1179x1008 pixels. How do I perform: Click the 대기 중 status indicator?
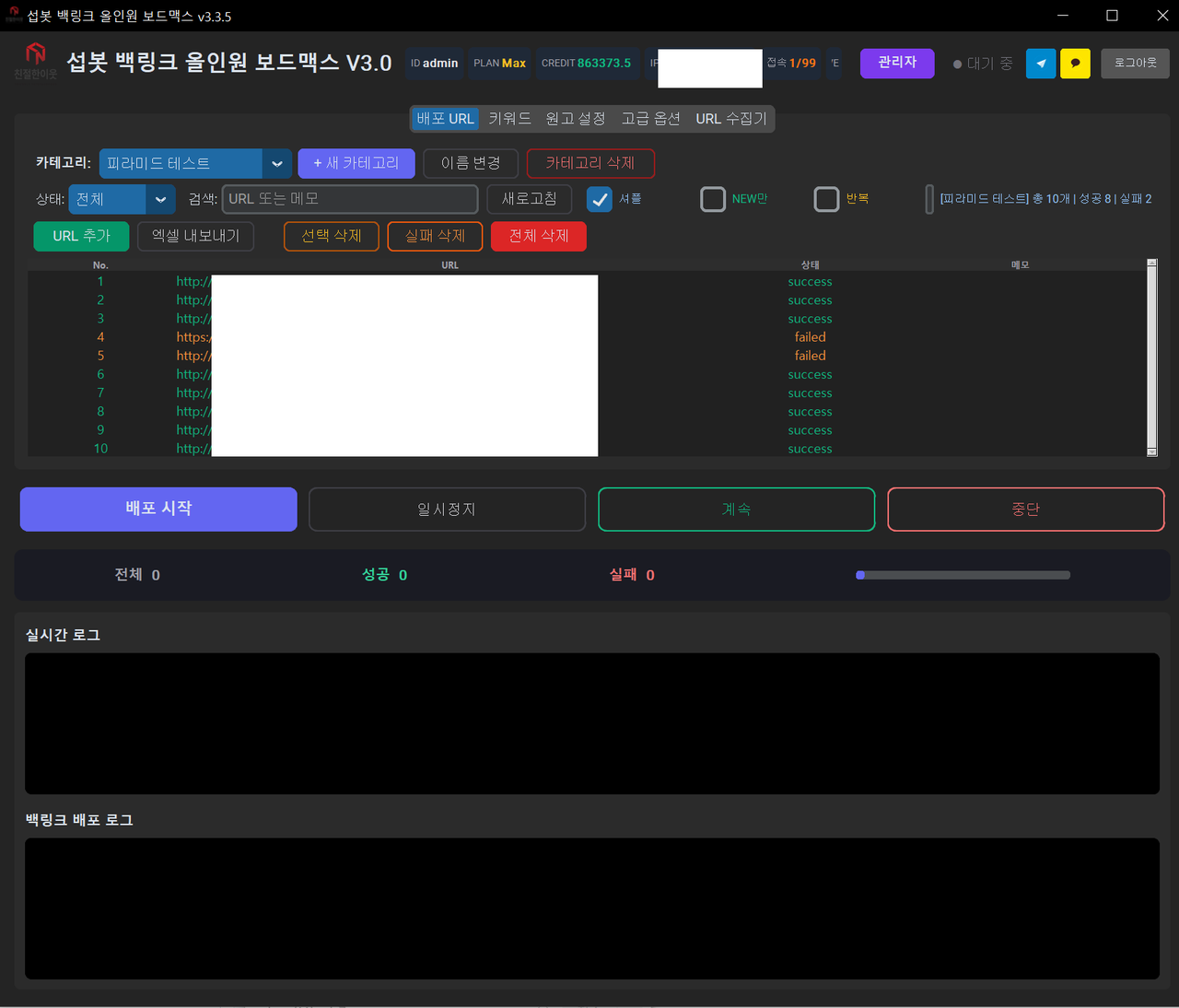coord(983,64)
